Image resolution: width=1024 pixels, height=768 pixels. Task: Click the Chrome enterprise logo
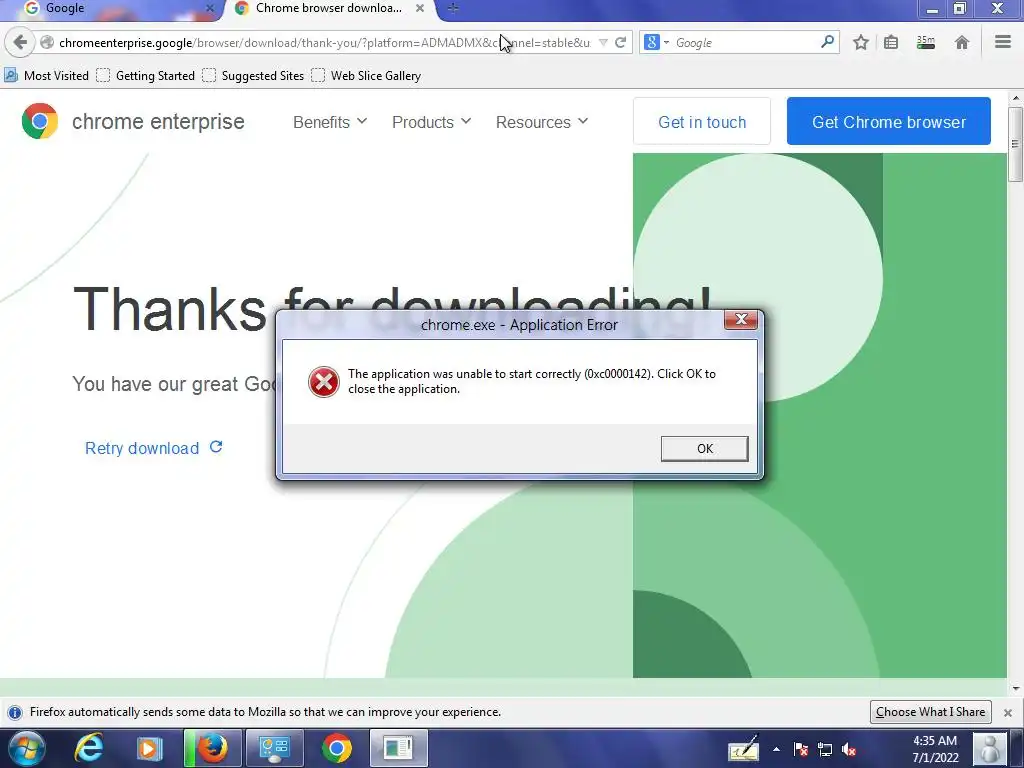coord(133,121)
